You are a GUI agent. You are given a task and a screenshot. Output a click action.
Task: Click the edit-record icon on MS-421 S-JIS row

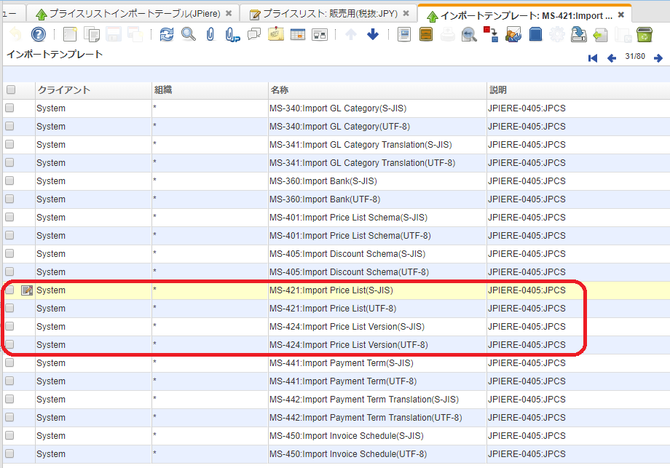(x=27, y=290)
